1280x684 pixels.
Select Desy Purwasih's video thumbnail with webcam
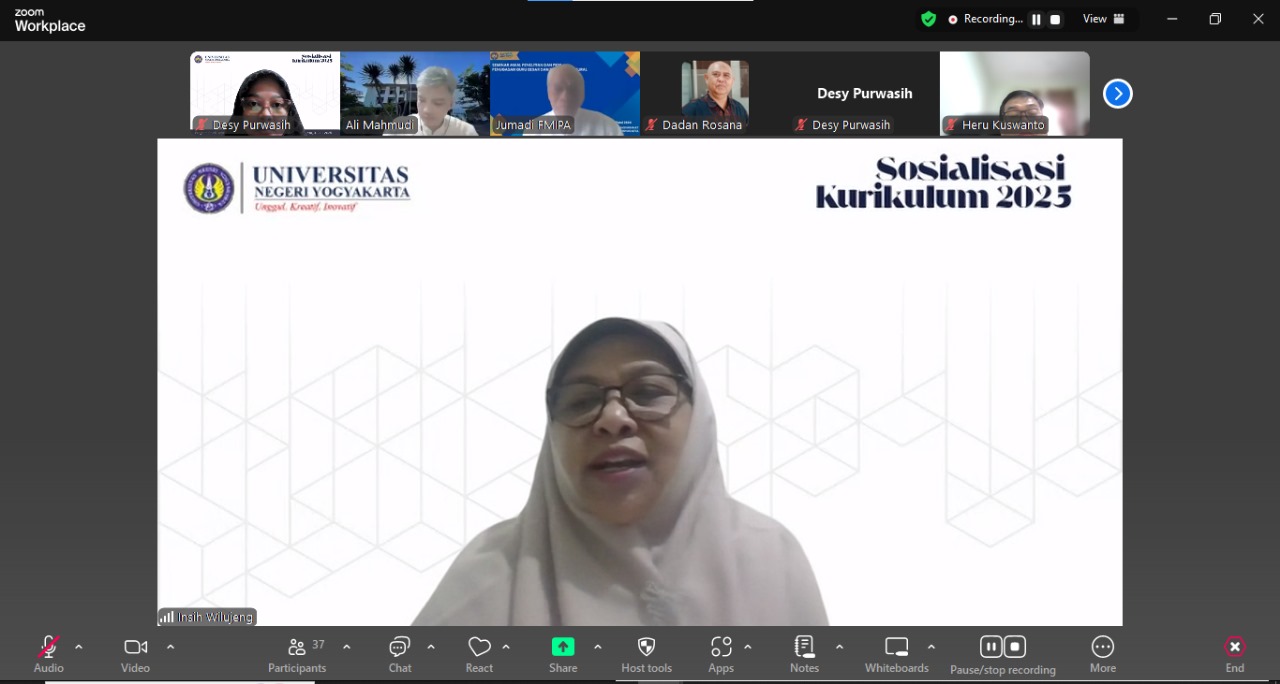[265, 93]
